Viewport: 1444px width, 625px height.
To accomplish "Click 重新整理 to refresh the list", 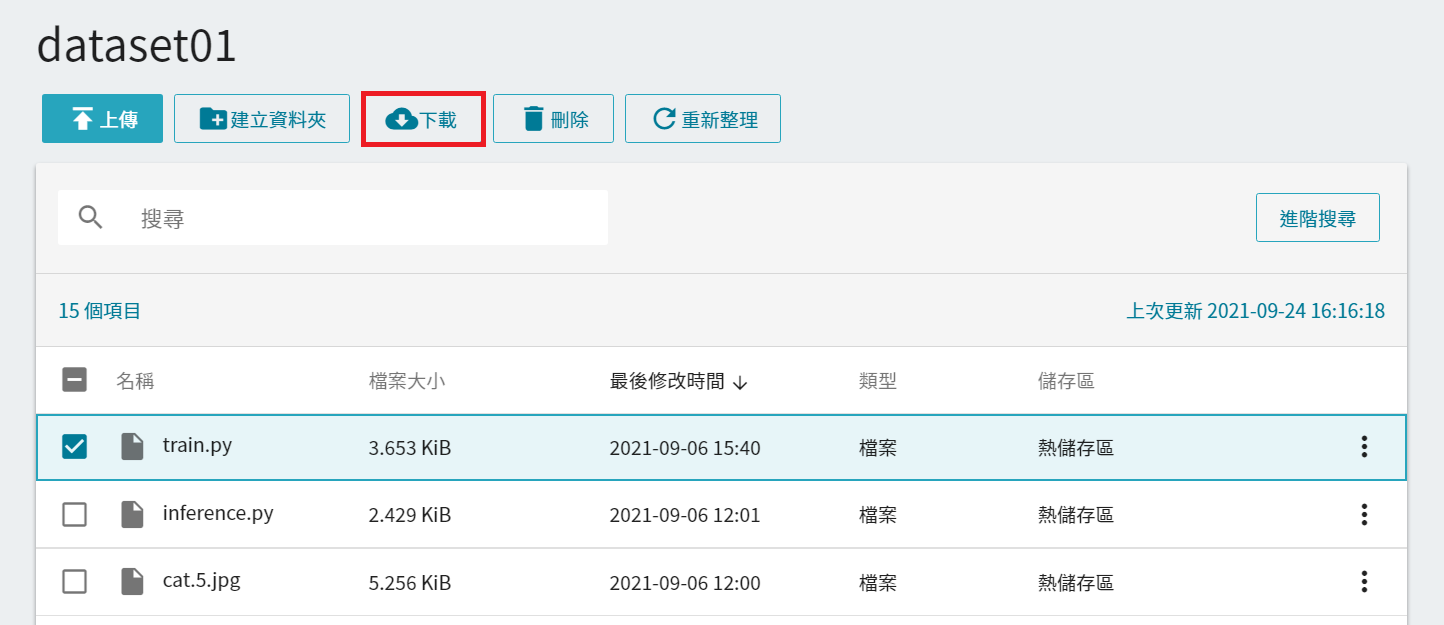I will (x=703, y=119).
